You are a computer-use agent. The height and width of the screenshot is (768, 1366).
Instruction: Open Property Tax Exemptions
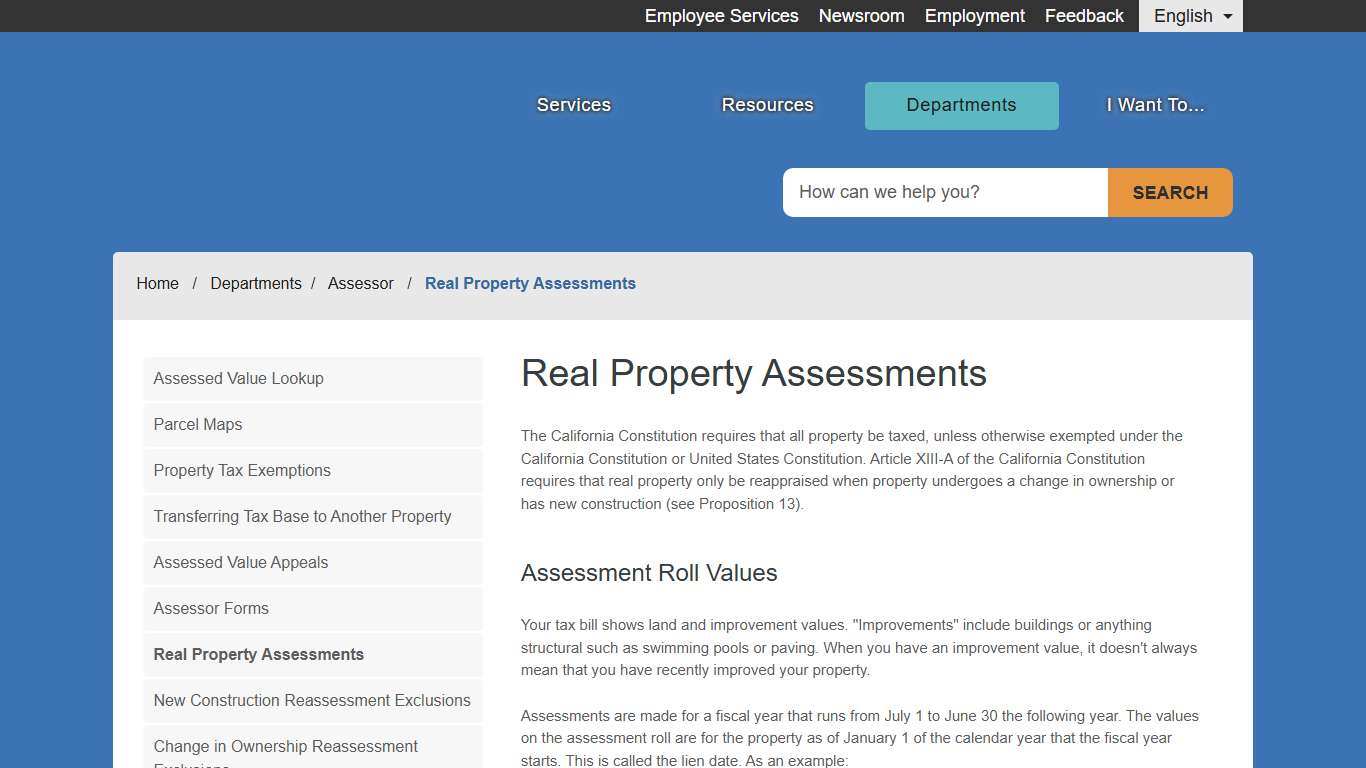pos(242,470)
